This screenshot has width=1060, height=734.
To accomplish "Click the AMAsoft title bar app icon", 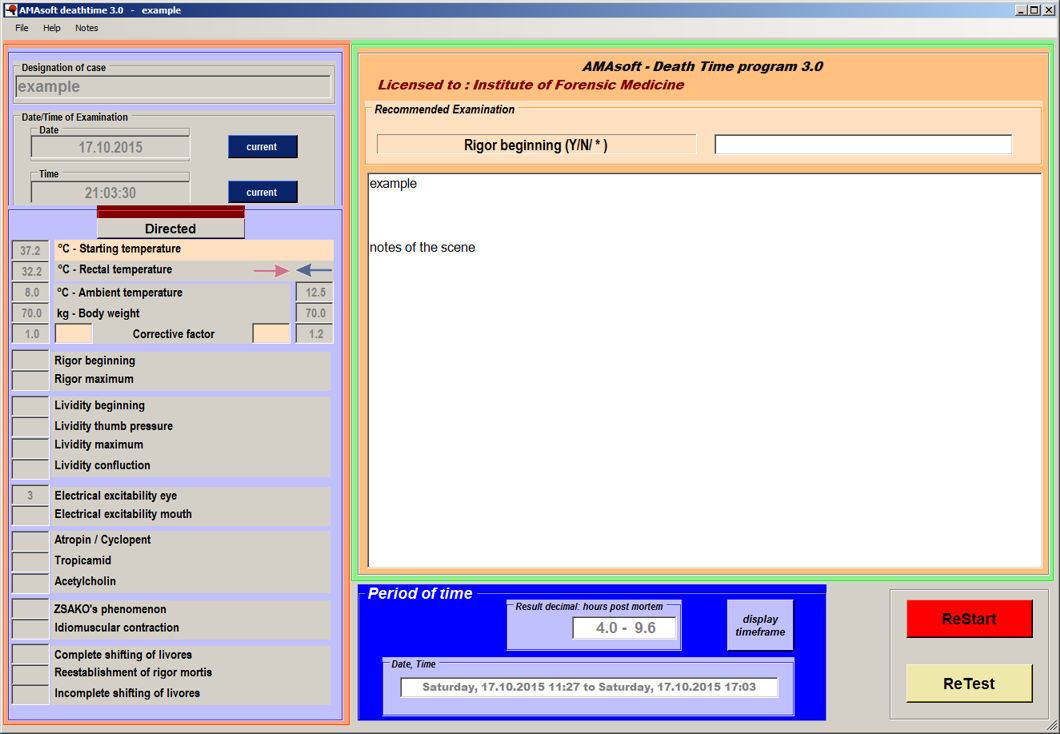I will (x=10, y=9).
